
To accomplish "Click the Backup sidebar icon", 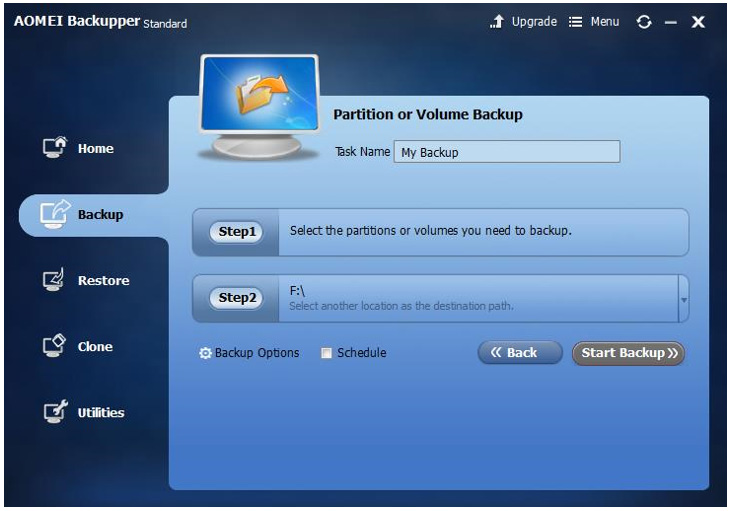I will click(55, 214).
